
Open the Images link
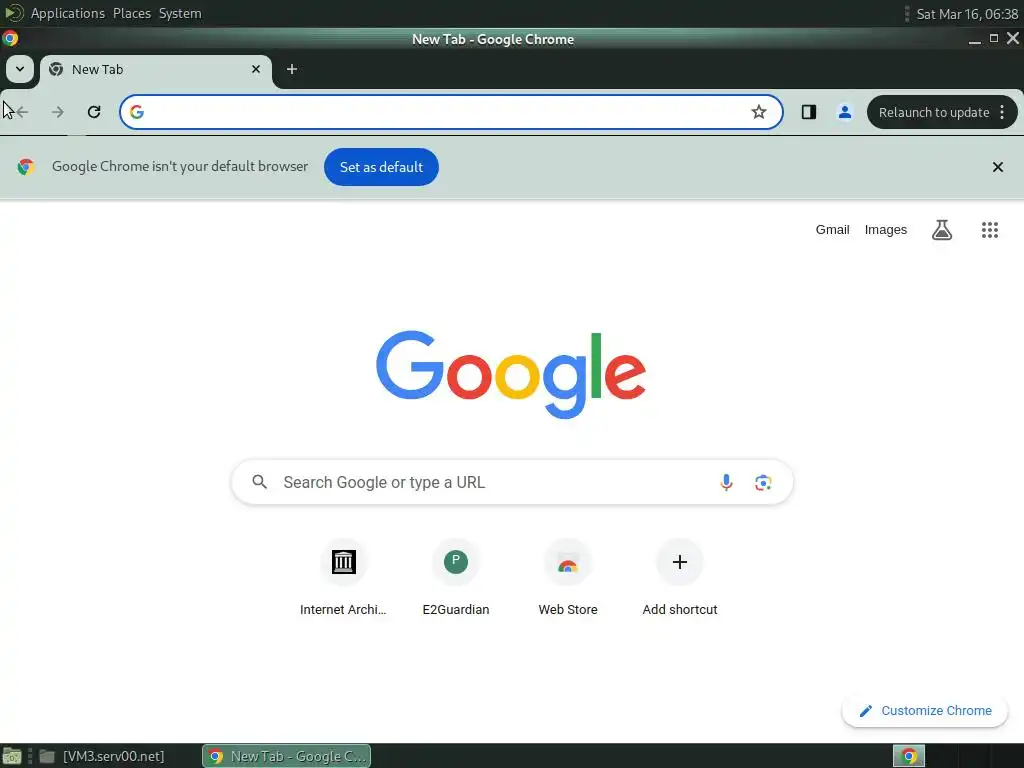[886, 230]
